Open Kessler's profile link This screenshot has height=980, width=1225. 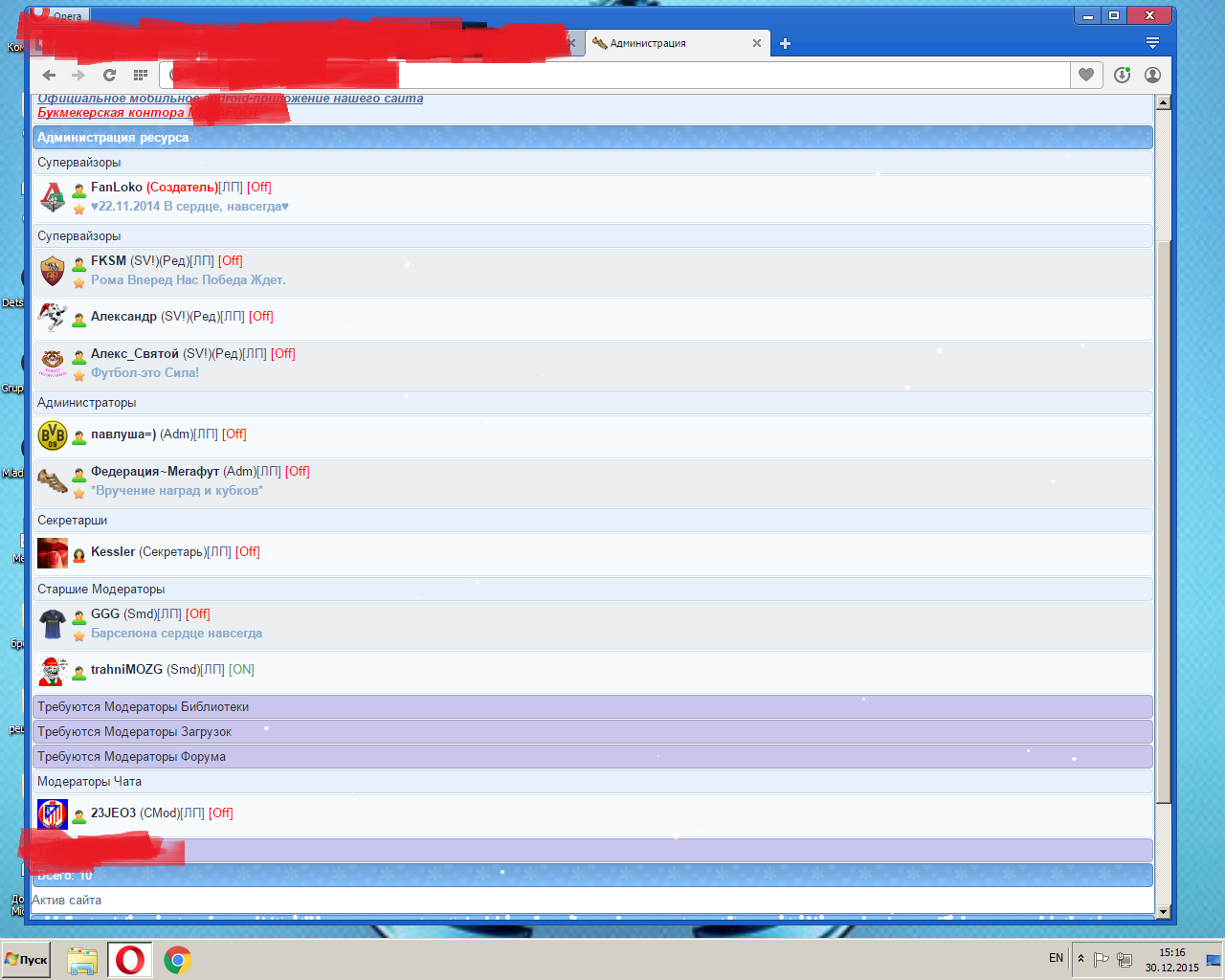click(113, 552)
